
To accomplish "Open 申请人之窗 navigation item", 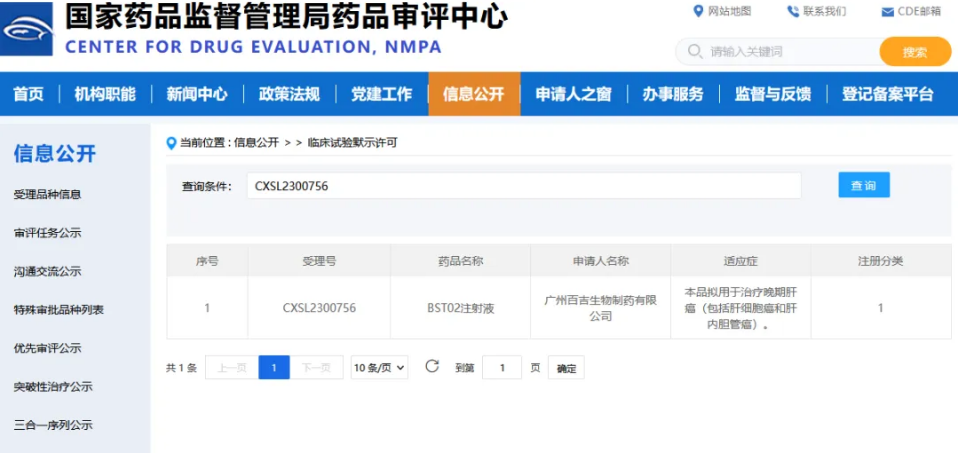I will [x=573, y=94].
